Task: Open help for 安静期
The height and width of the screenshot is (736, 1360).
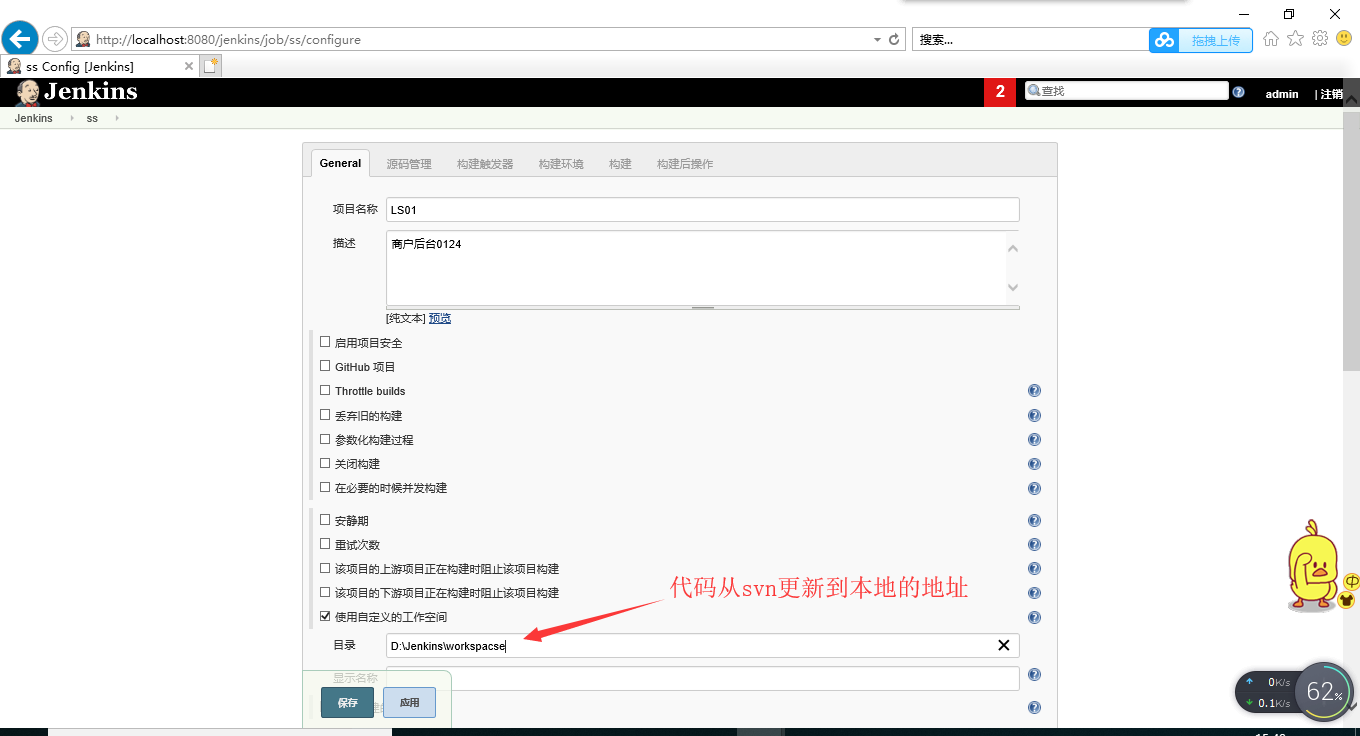Action: coord(1034,521)
